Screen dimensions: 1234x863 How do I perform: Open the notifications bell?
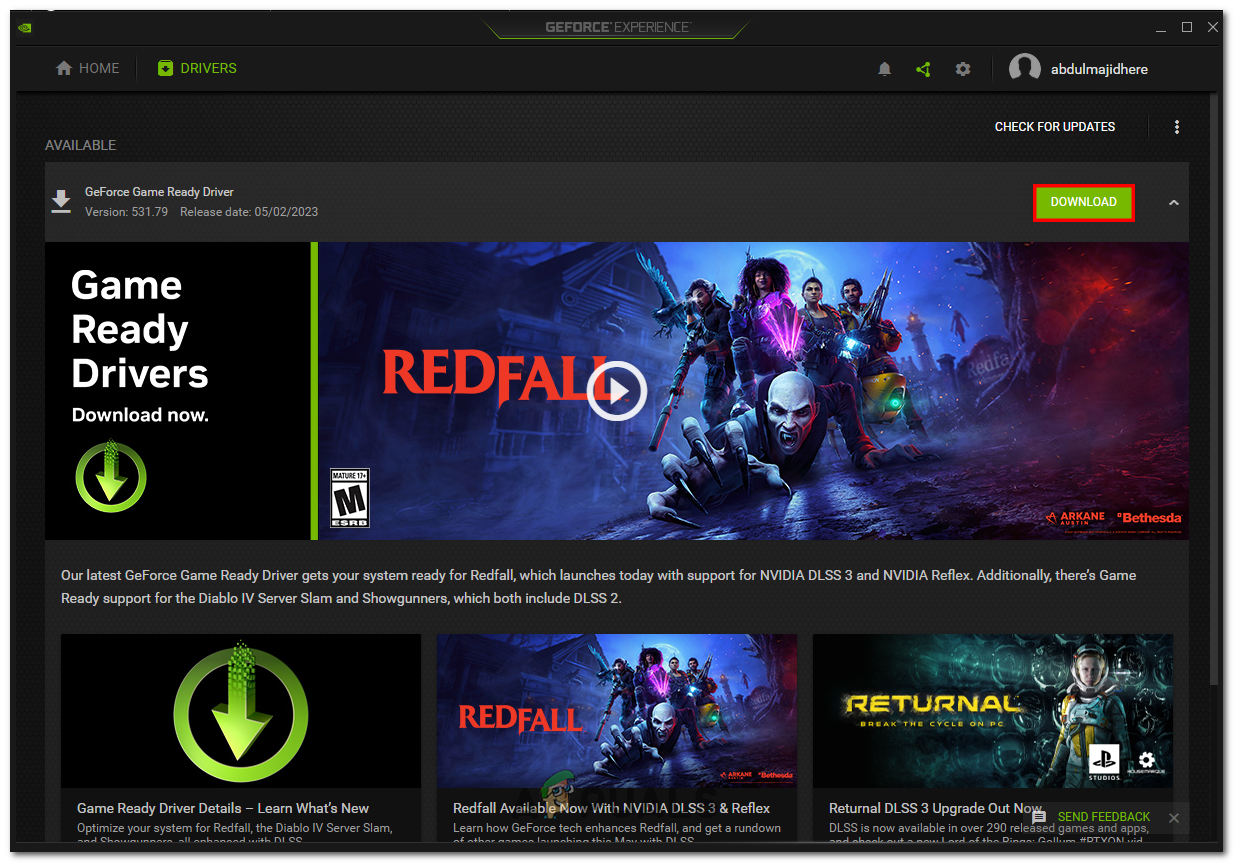(x=884, y=69)
